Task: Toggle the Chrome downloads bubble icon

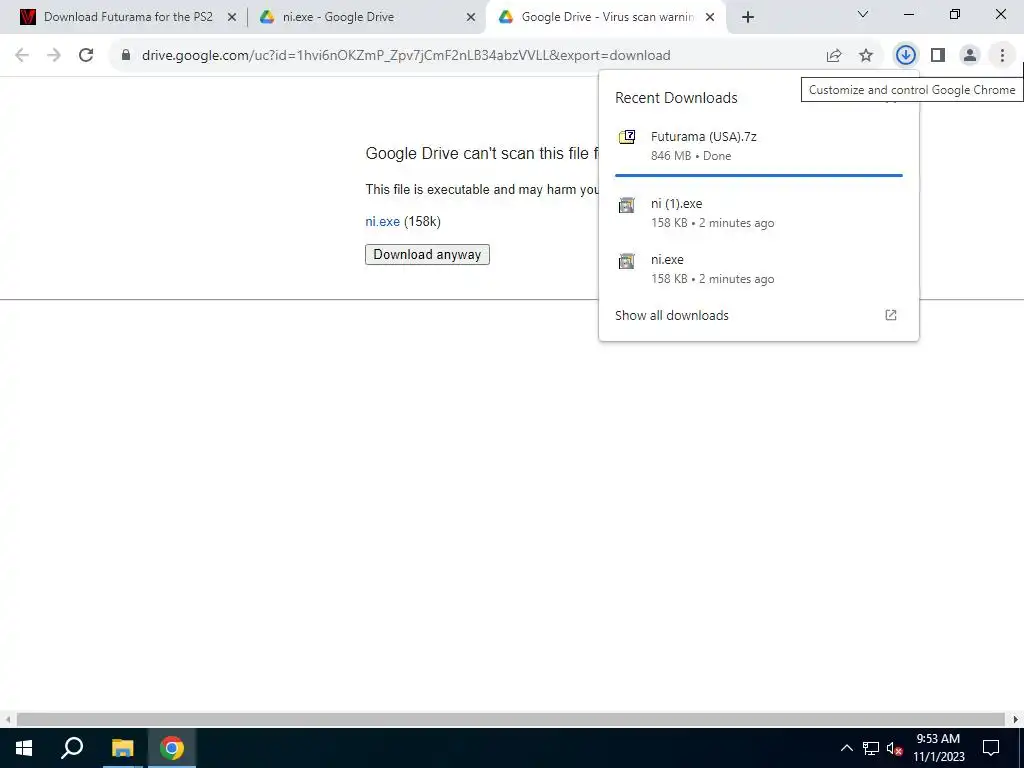Action: pos(905,56)
